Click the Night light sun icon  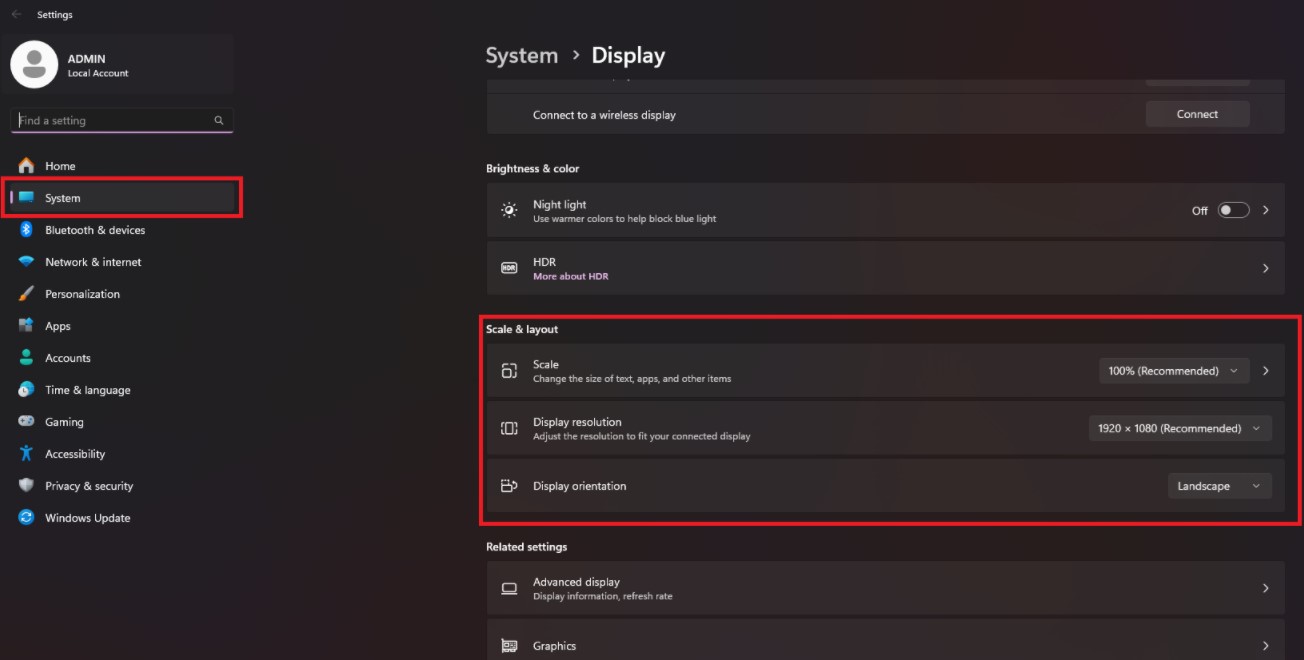coord(509,210)
